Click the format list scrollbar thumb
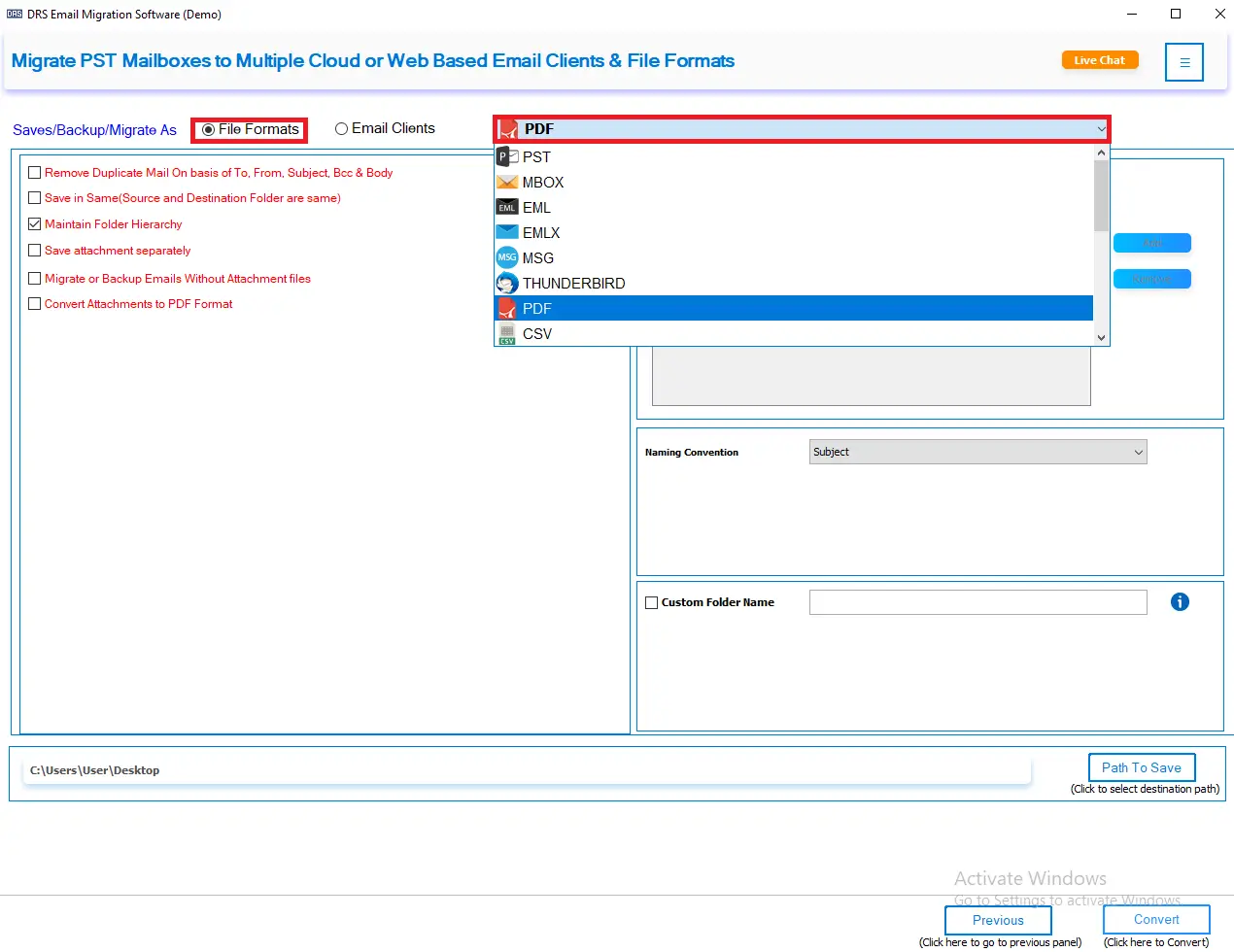The image size is (1234, 952). click(1101, 195)
